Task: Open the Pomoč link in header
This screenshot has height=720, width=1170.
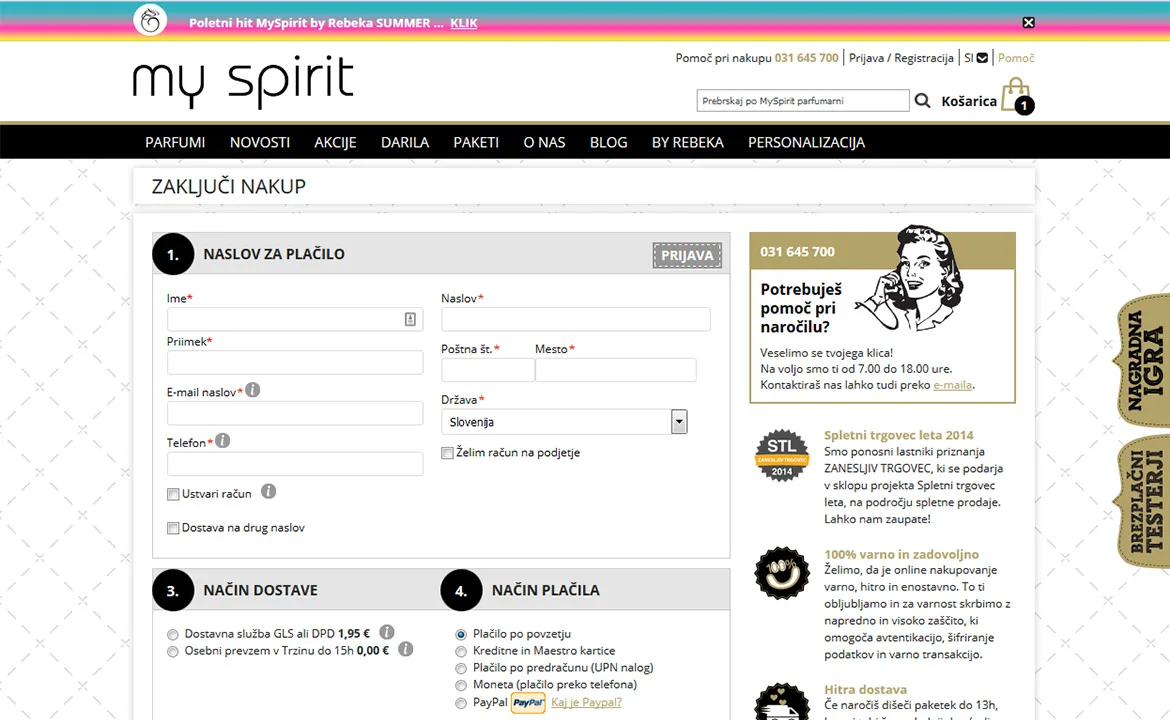Action: click(x=1016, y=57)
